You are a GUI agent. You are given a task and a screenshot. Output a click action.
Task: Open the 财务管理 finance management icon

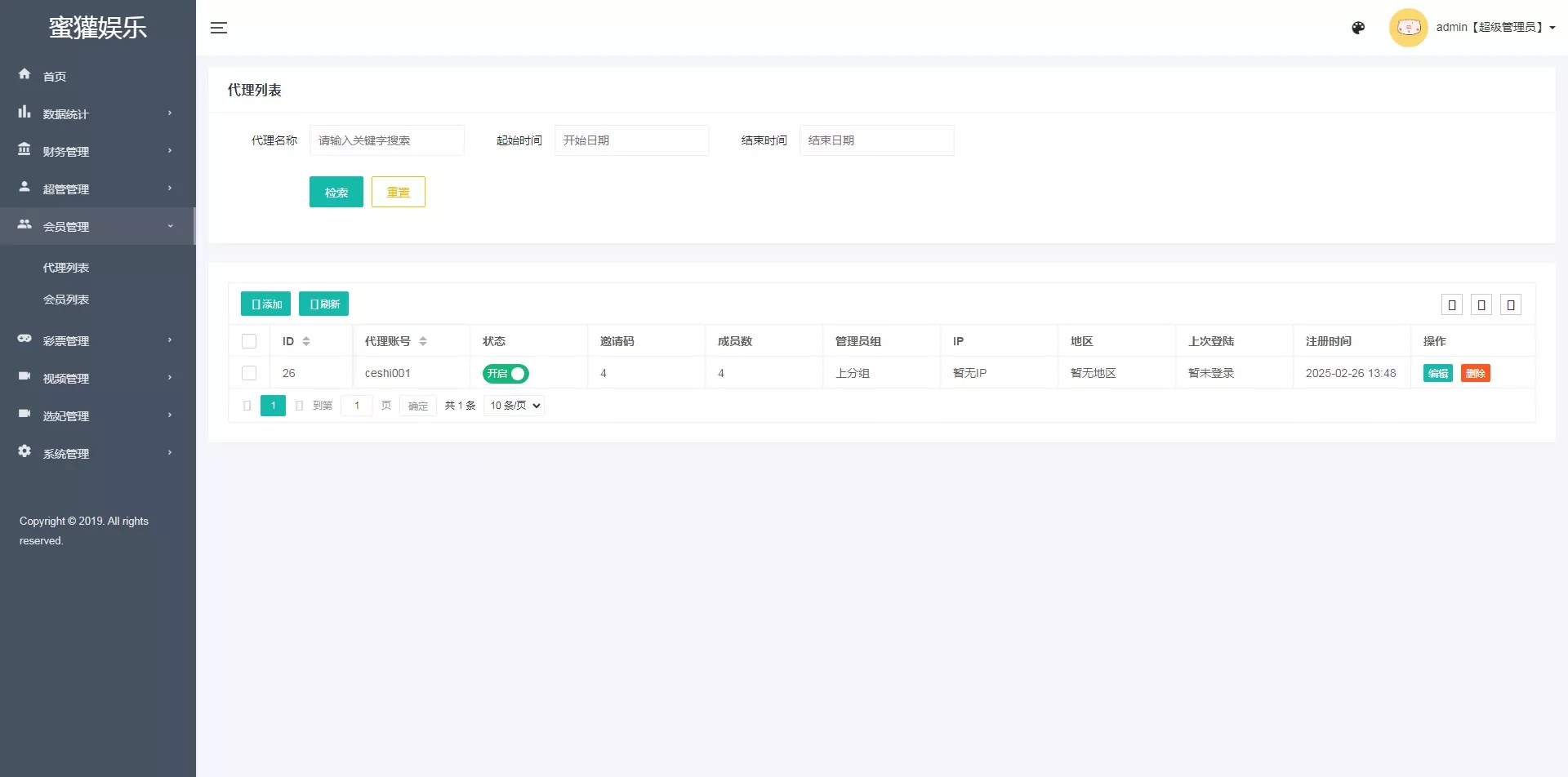point(24,150)
